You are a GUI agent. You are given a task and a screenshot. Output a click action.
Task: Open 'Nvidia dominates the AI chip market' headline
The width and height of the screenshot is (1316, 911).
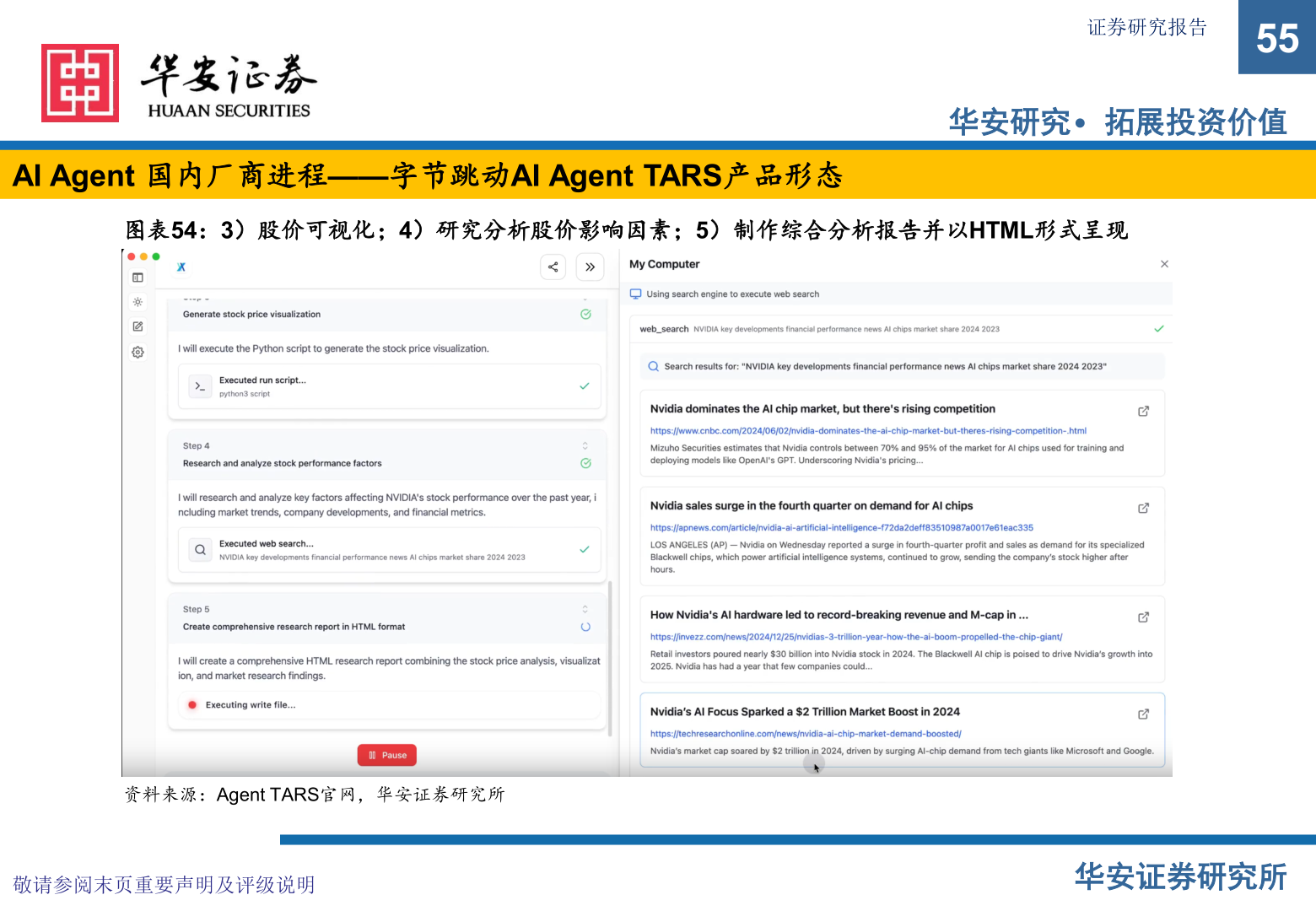point(822,409)
